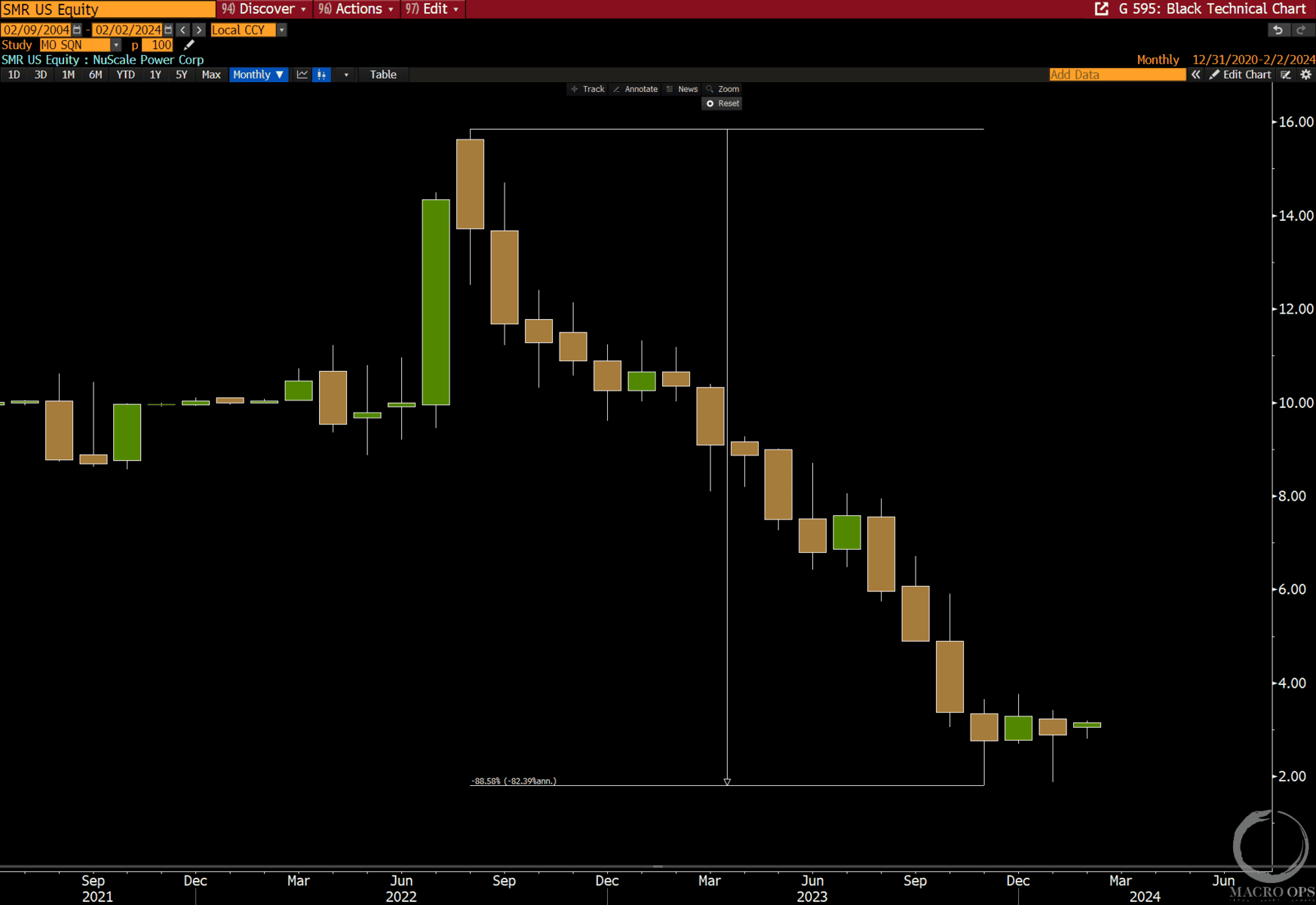Shift date range backward with left arrow
This screenshot has height=905, width=1316.
point(183,30)
